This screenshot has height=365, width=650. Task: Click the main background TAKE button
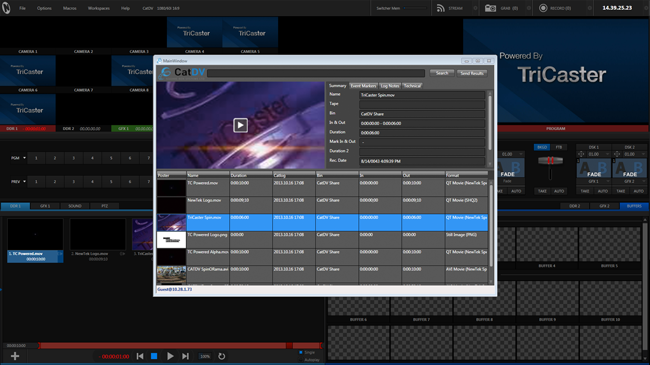(x=542, y=191)
